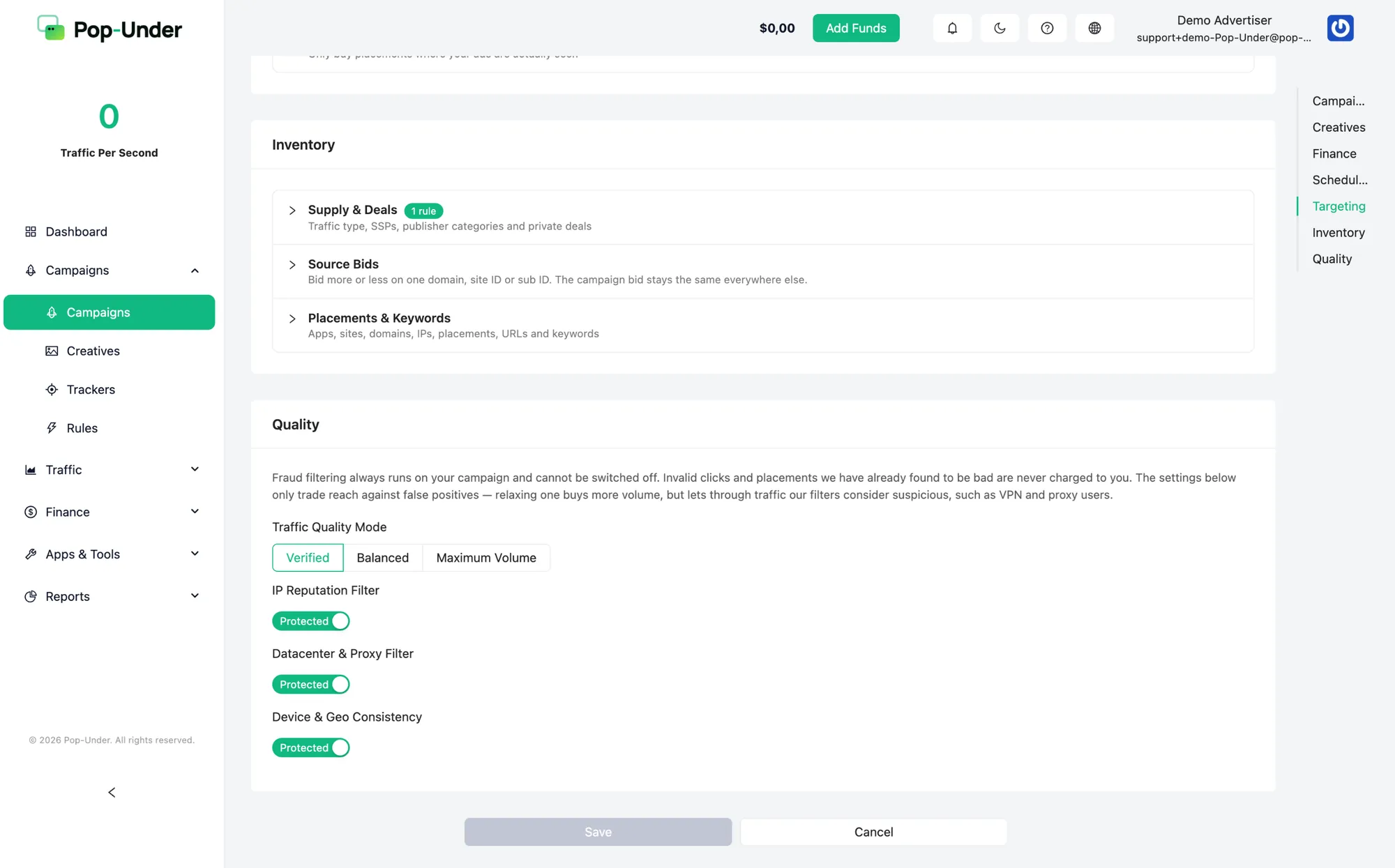This screenshot has width=1395, height=868.
Task: Click the Rules lightning icon
Action: coord(52,428)
